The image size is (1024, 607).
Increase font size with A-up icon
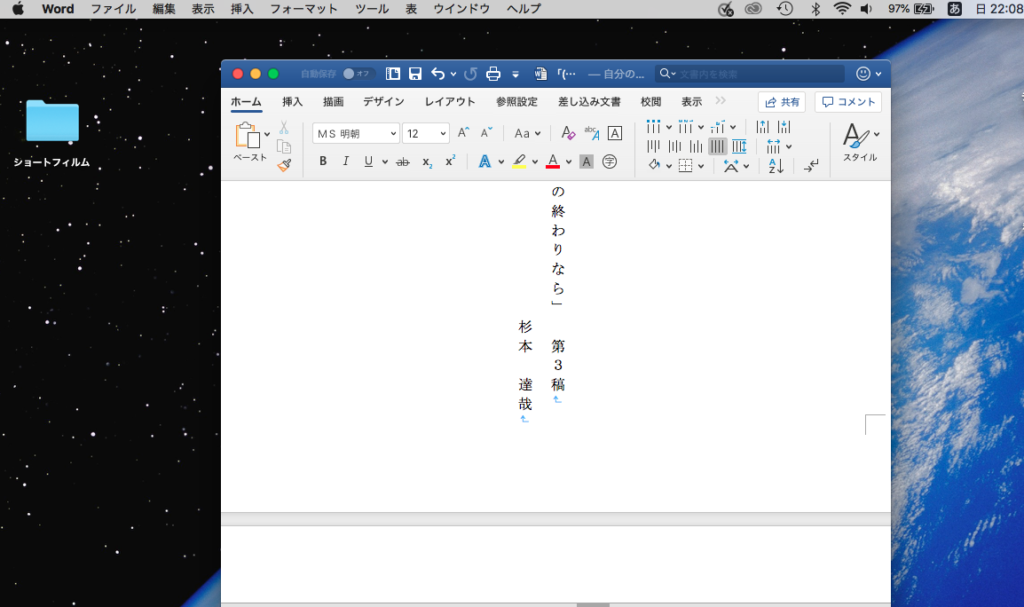(463, 133)
